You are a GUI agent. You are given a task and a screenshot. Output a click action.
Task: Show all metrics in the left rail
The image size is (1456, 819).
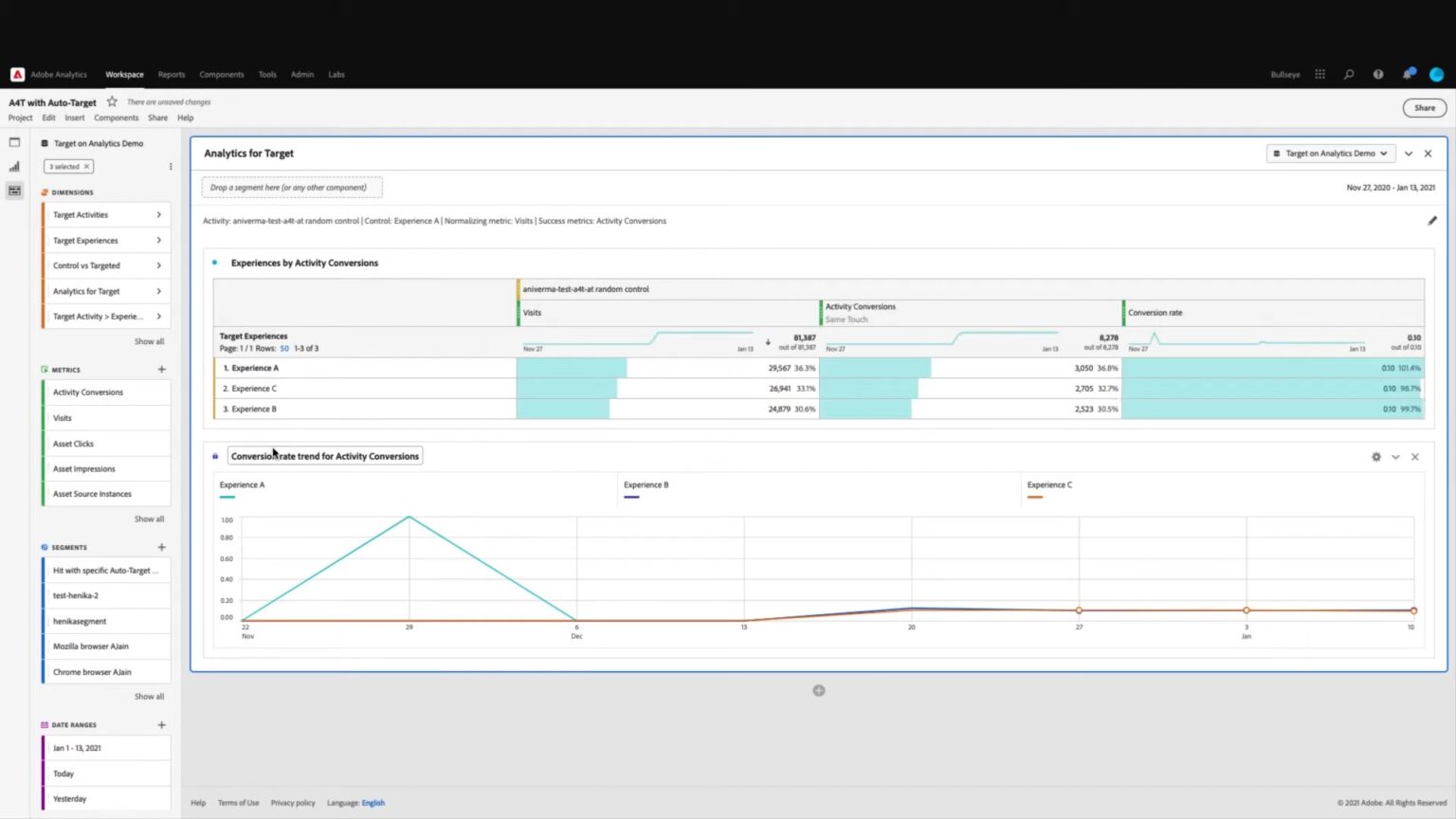[x=149, y=519]
